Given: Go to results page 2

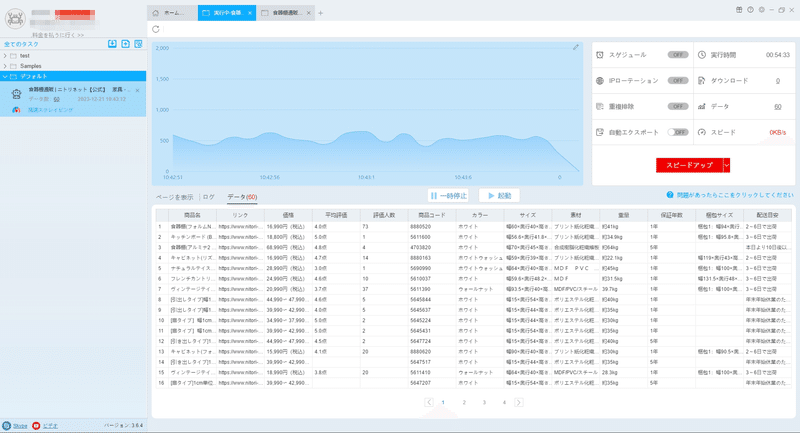Looking at the screenshot, I should [464, 402].
